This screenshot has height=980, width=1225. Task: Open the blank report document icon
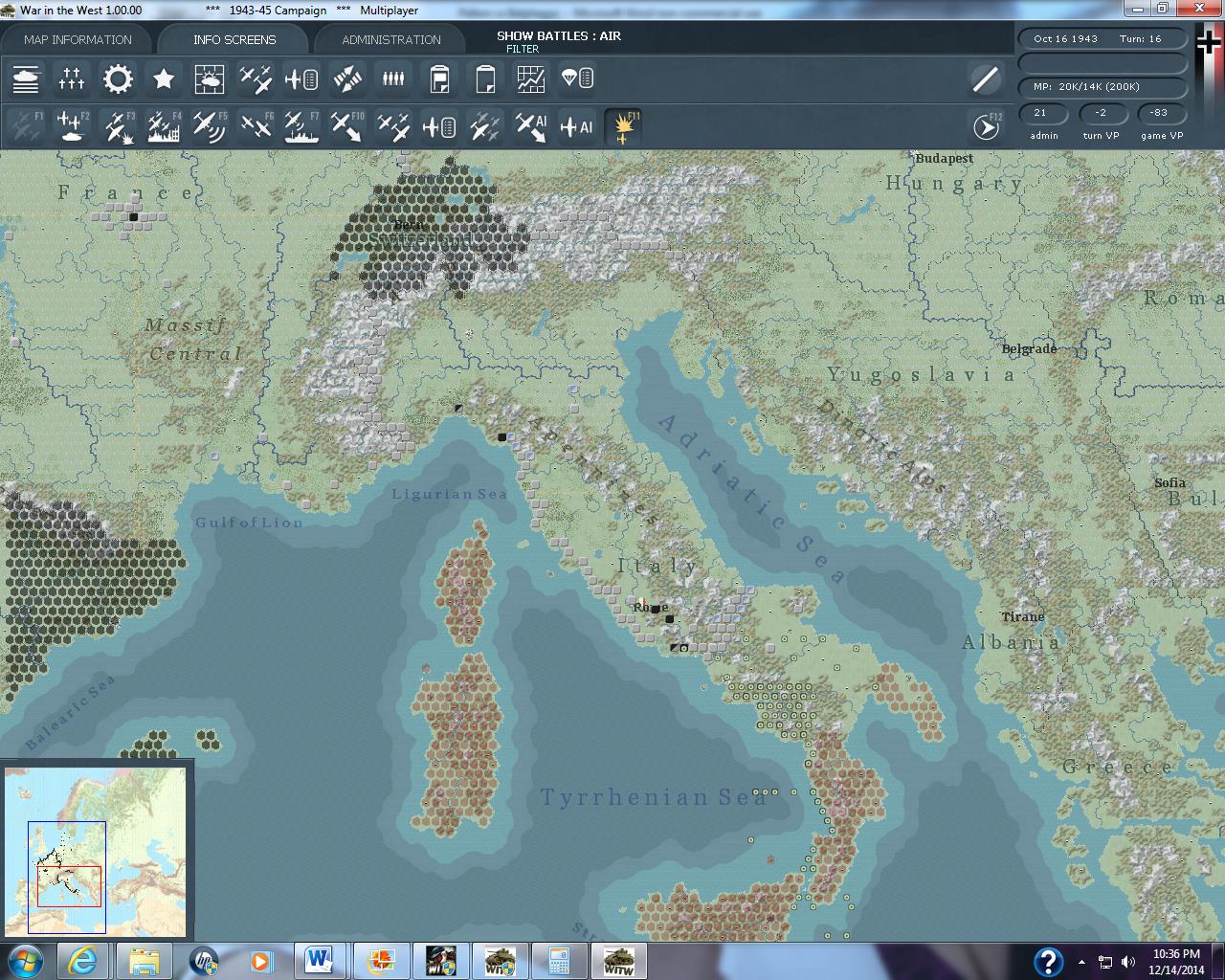485,78
